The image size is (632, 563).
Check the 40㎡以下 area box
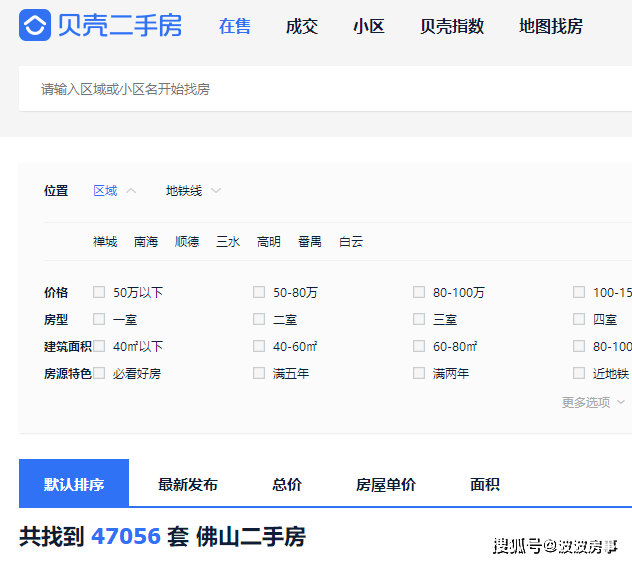point(99,346)
